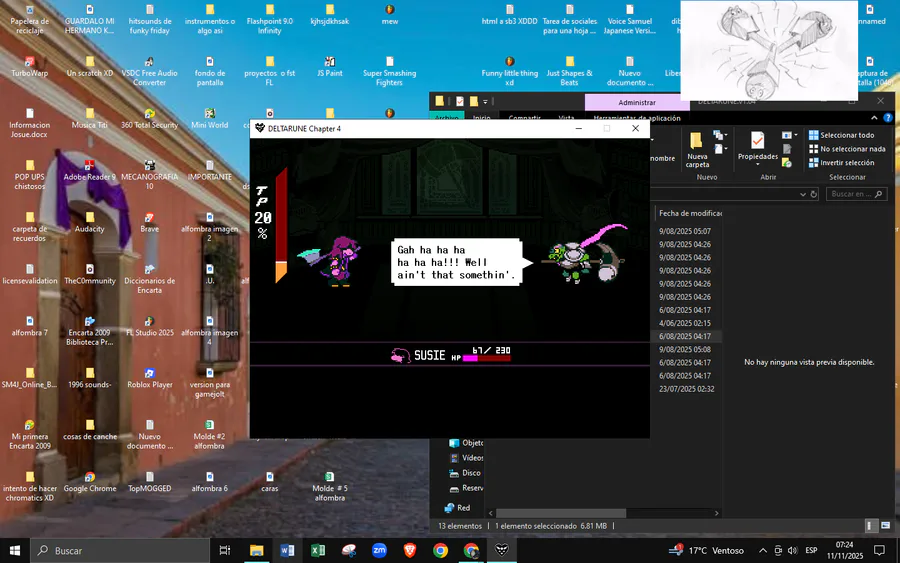Switch Explorer to details view toggle
Screen dimensions: 900x563
[870, 526]
